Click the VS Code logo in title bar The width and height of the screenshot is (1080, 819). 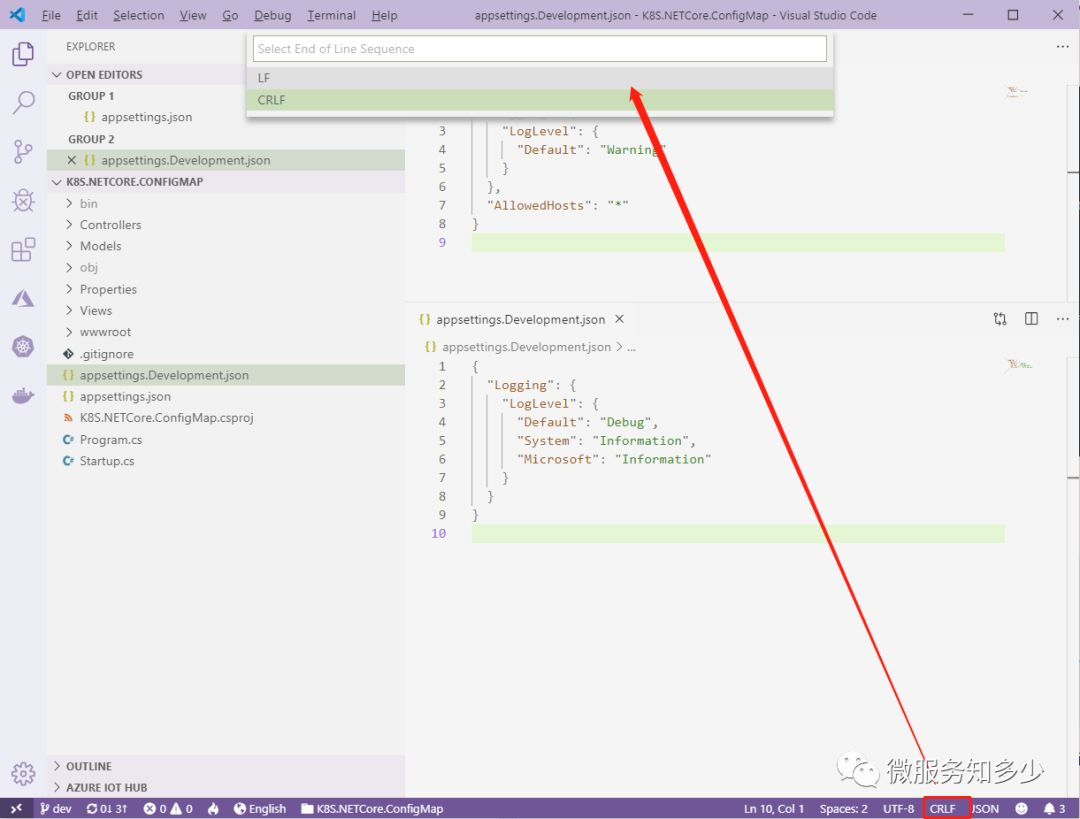[17, 14]
